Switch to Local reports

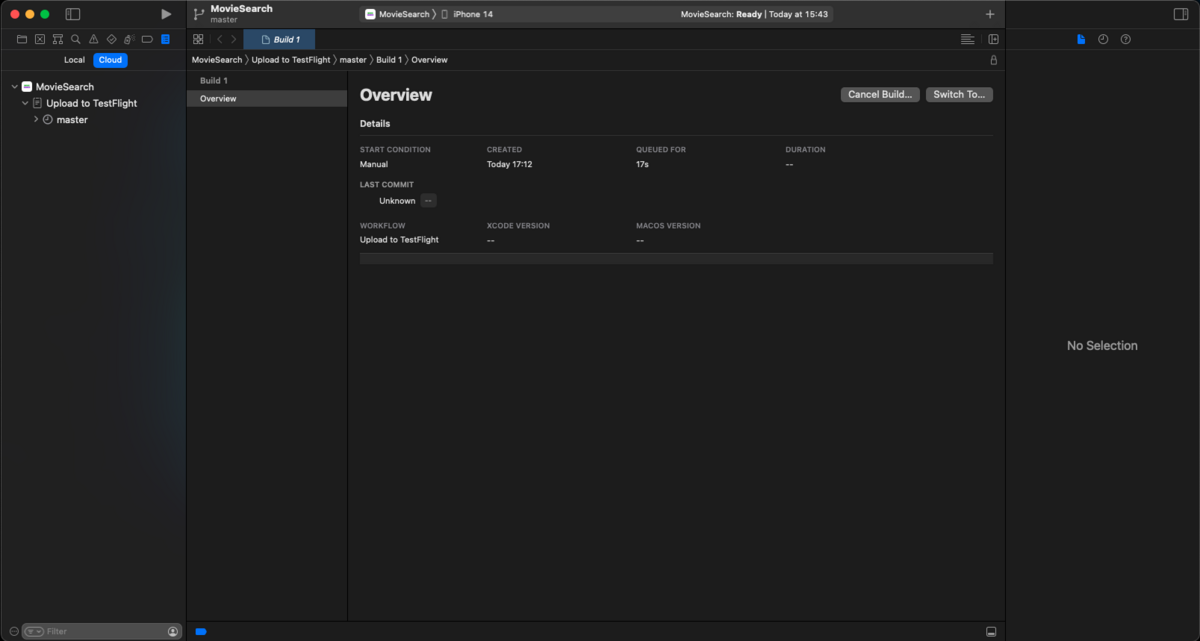(75, 60)
